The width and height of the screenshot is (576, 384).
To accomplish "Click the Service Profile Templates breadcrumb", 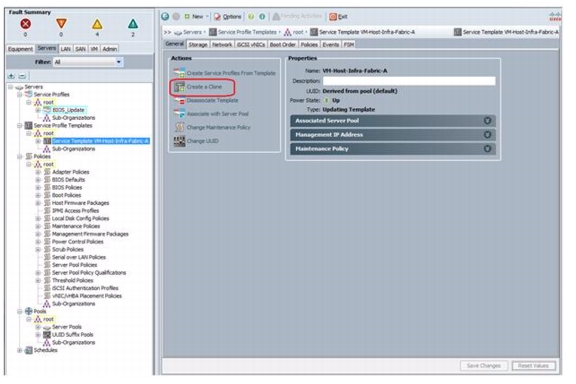I will 247,32.
